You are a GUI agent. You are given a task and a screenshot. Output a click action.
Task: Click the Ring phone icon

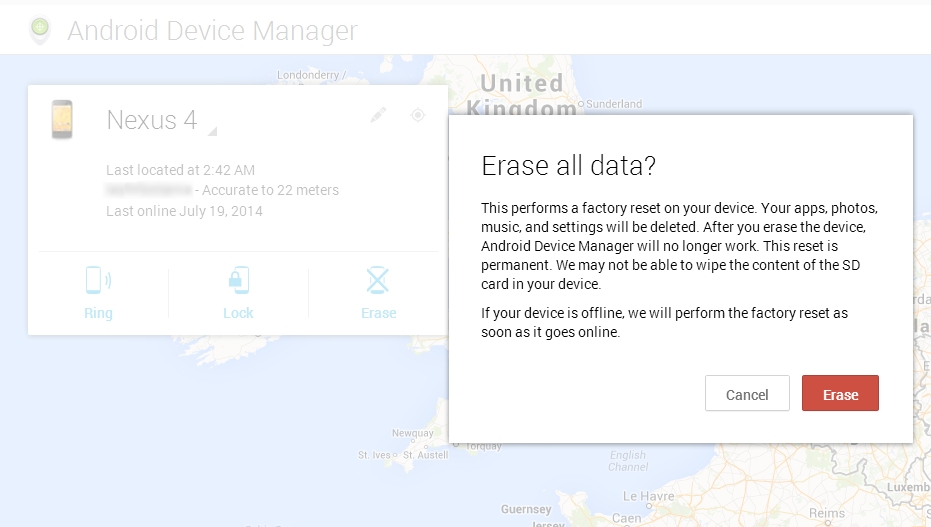(98, 280)
